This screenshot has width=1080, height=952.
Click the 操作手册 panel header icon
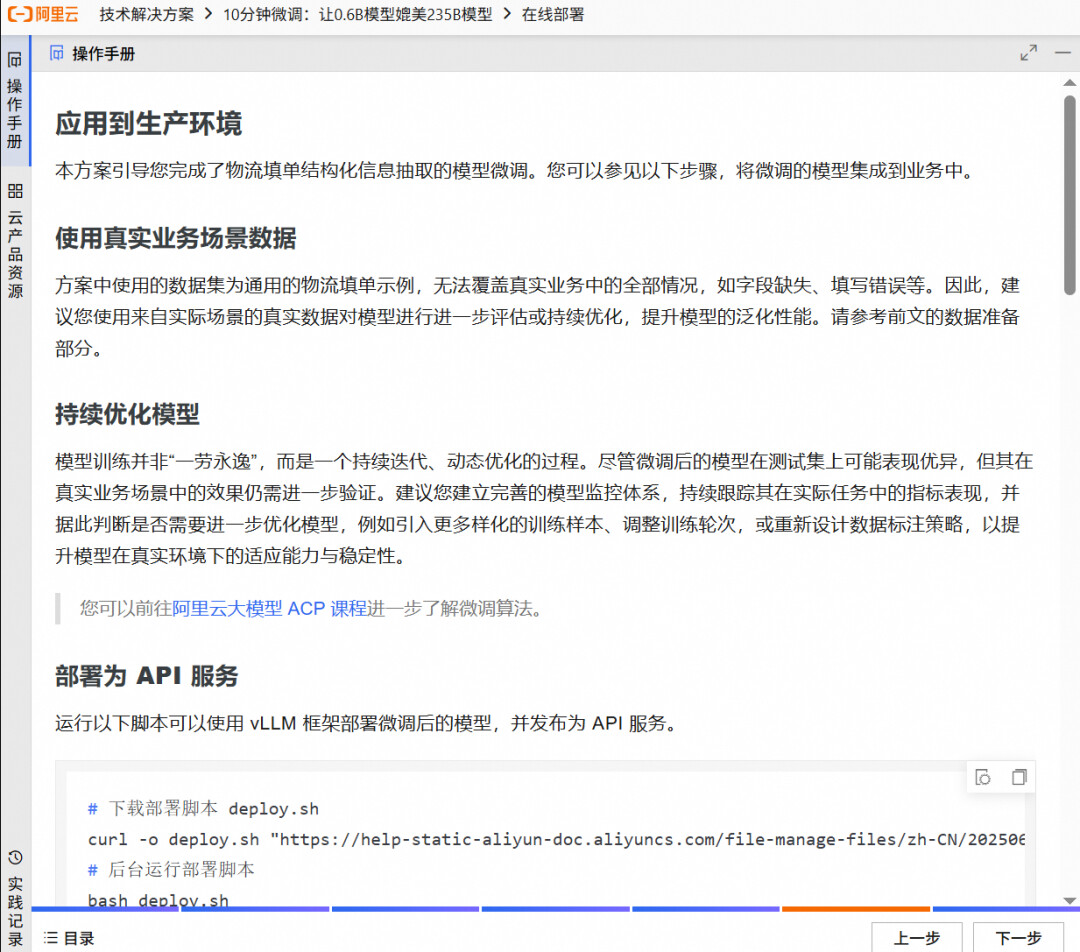point(56,53)
